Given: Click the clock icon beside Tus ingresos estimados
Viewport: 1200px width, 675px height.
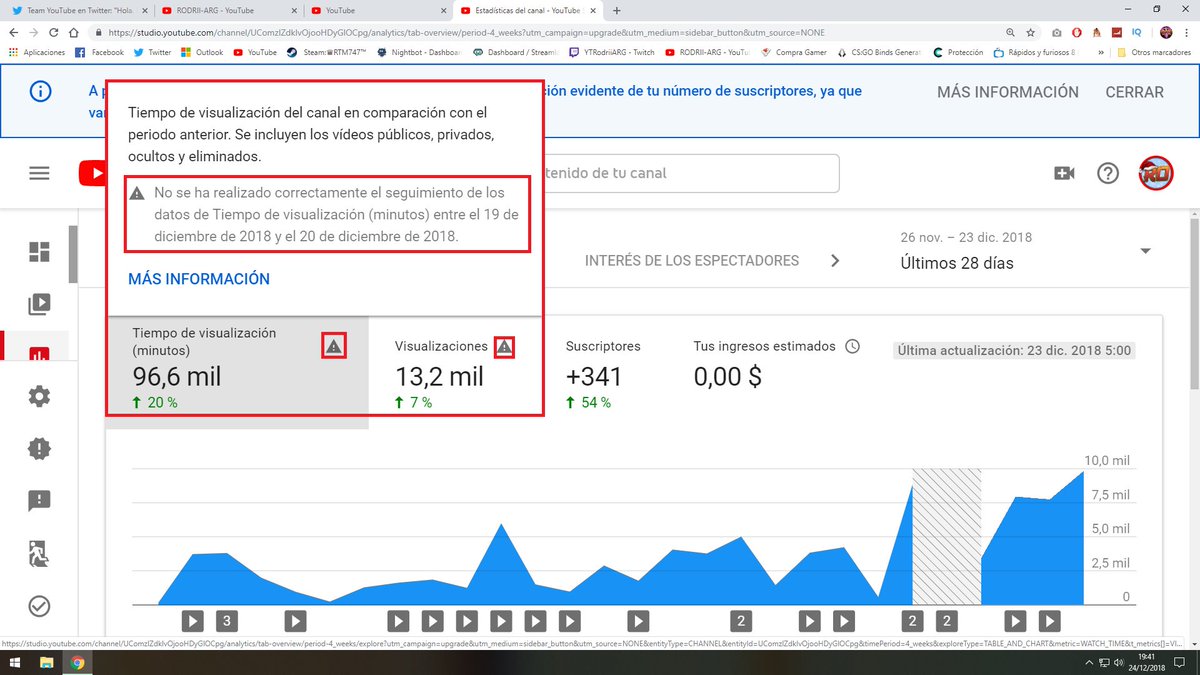Looking at the screenshot, I should click(x=852, y=346).
